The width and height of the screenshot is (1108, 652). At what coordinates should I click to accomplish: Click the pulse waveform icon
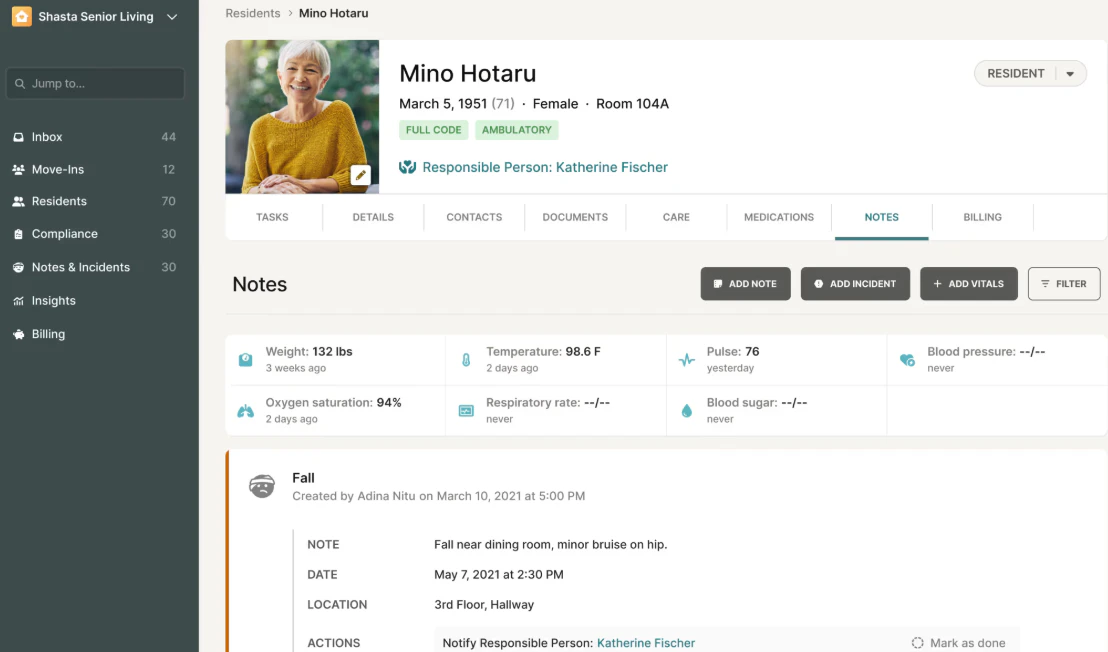coord(684,357)
